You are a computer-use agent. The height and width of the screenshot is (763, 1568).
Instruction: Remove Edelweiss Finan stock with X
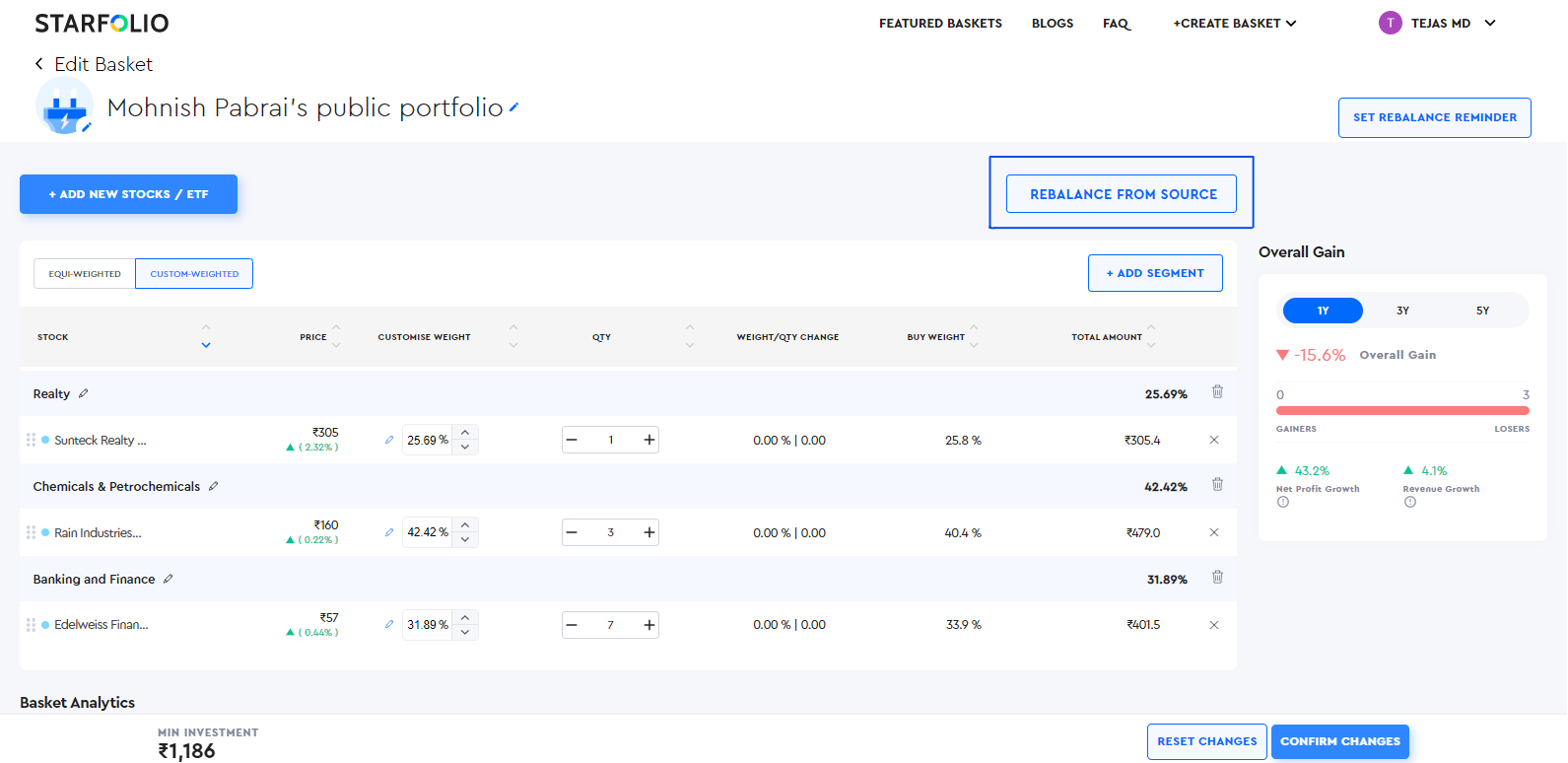[x=1214, y=625]
